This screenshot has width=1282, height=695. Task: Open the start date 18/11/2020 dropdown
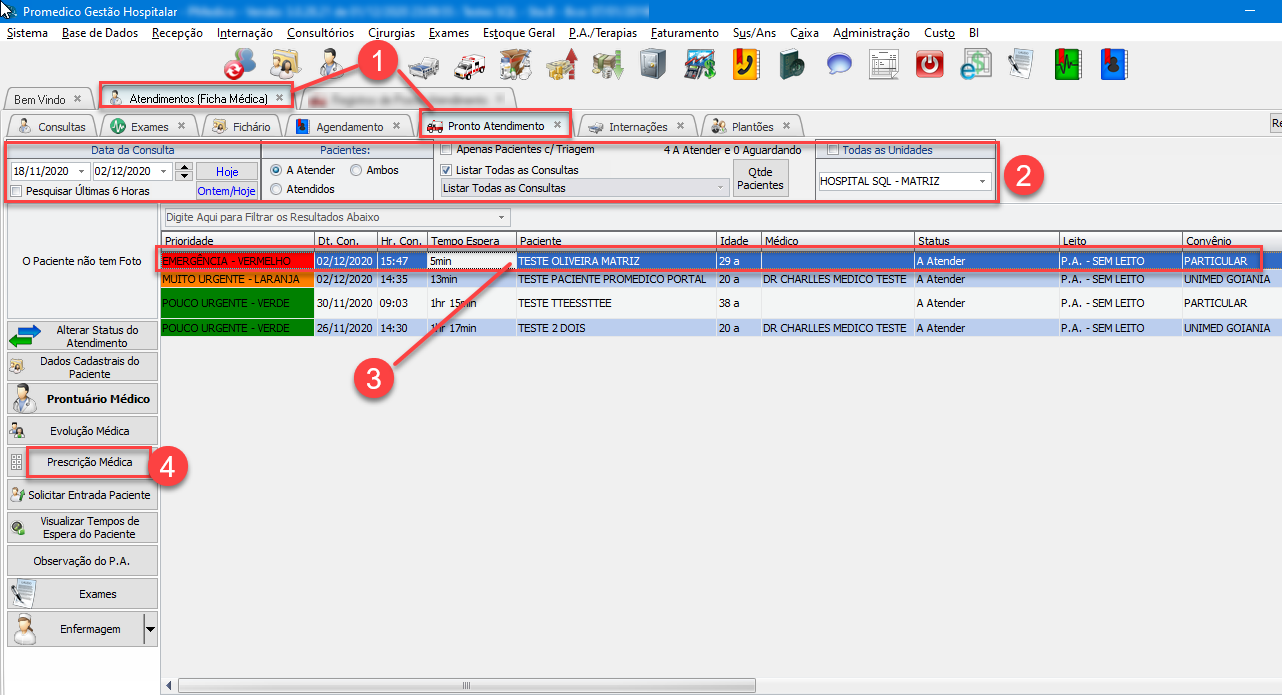pyautogui.click(x=81, y=171)
